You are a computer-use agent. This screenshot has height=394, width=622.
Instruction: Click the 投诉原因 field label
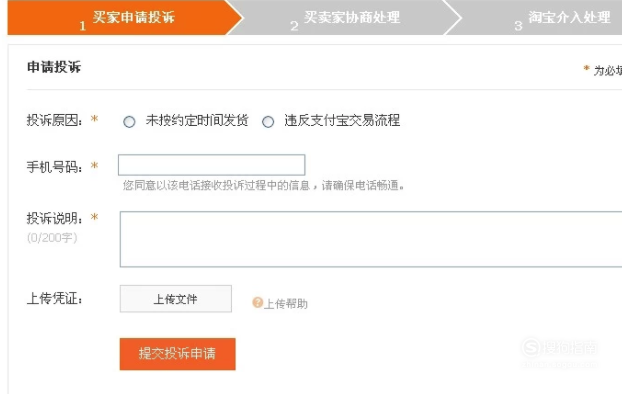coord(54,120)
